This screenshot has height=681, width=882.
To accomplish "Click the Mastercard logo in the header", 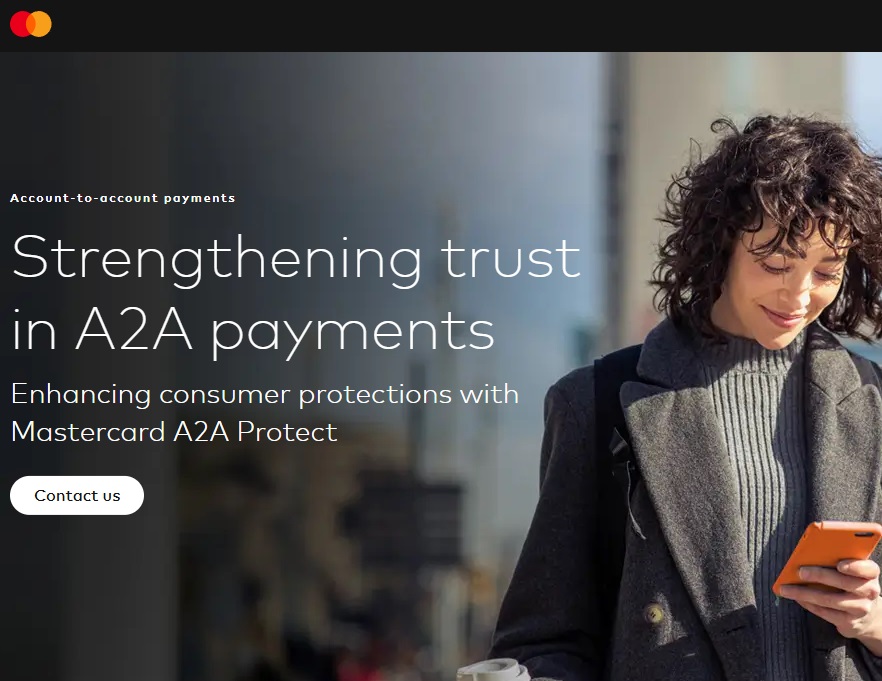I will tap(30, 24).
